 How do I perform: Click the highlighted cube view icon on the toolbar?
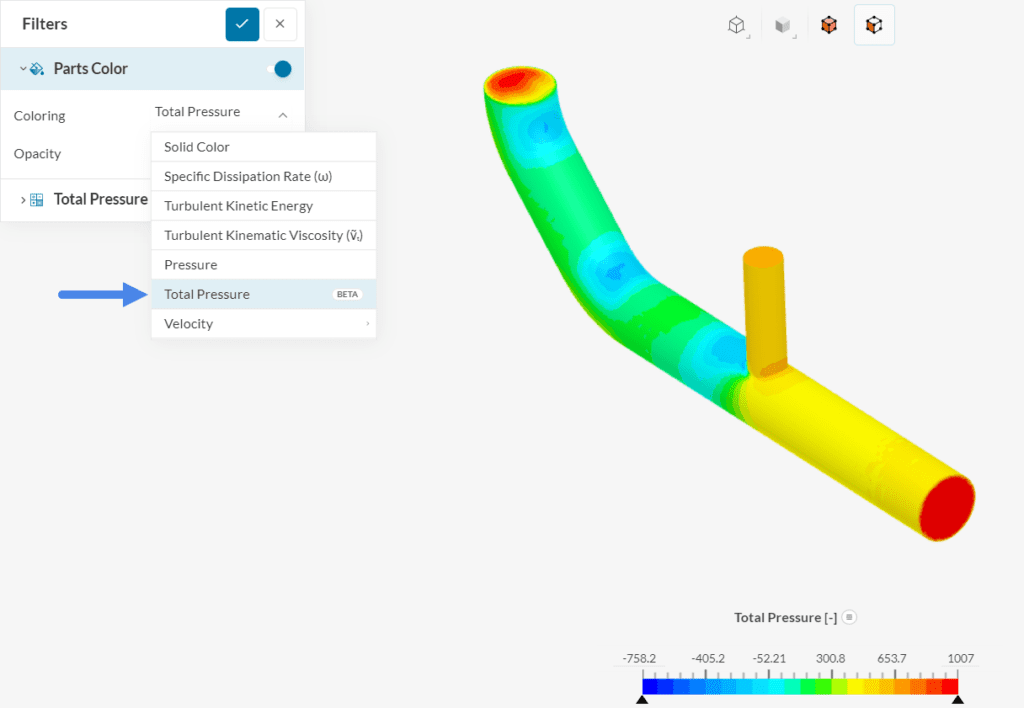pos(874,24)
